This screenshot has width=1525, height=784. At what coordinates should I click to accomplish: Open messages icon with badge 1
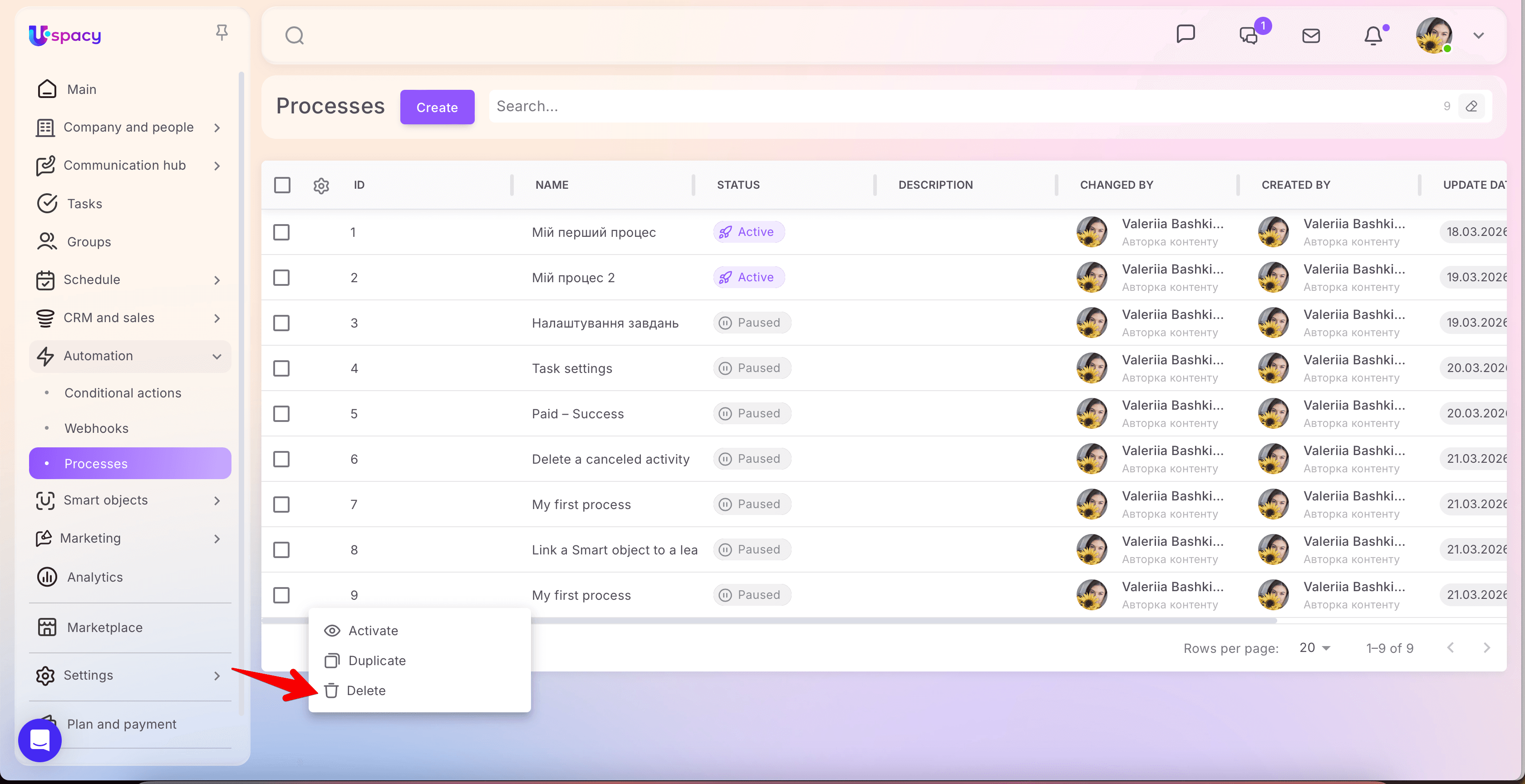point(1249,35)
